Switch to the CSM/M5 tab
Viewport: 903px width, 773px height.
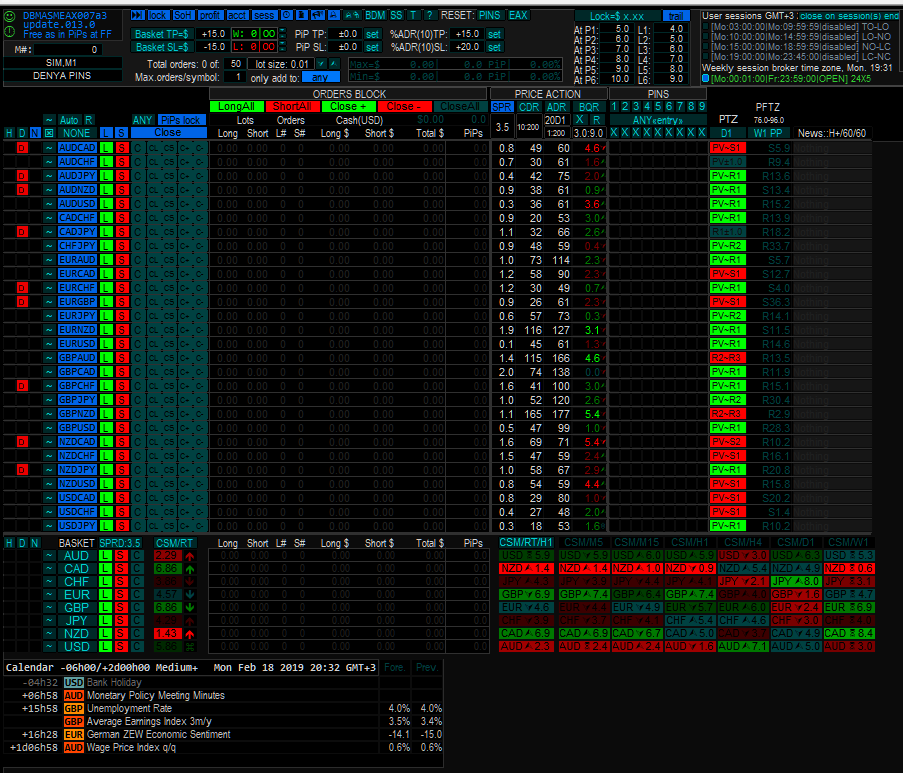583,543
